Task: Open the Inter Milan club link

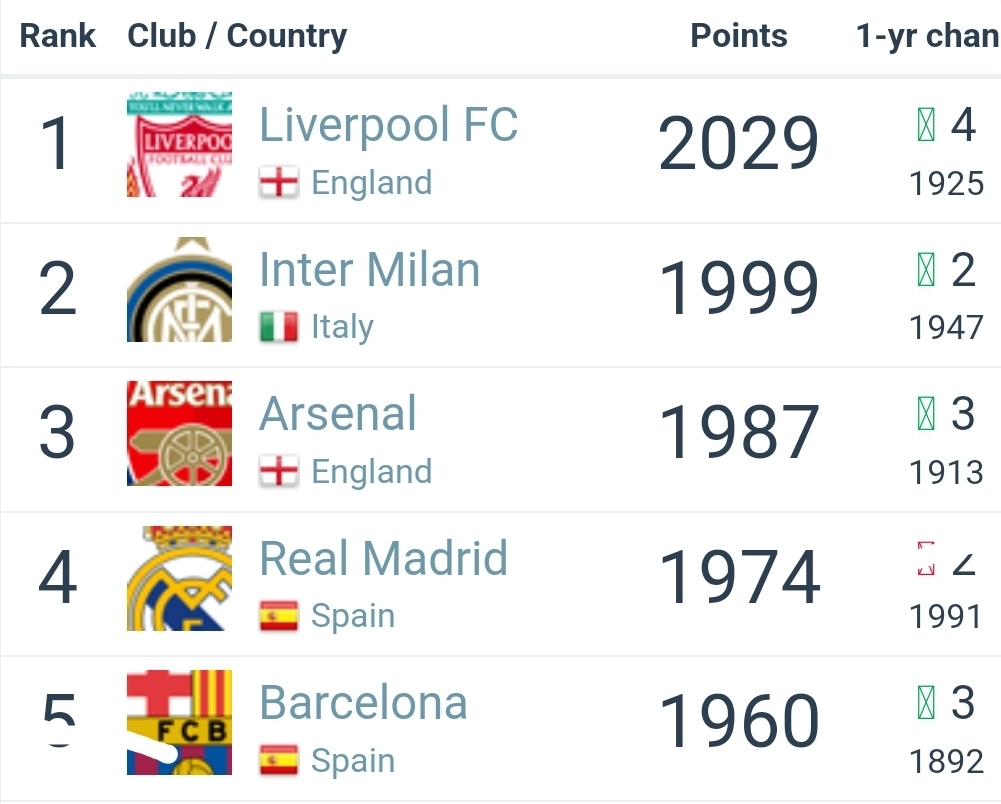Action: (369, 271)
